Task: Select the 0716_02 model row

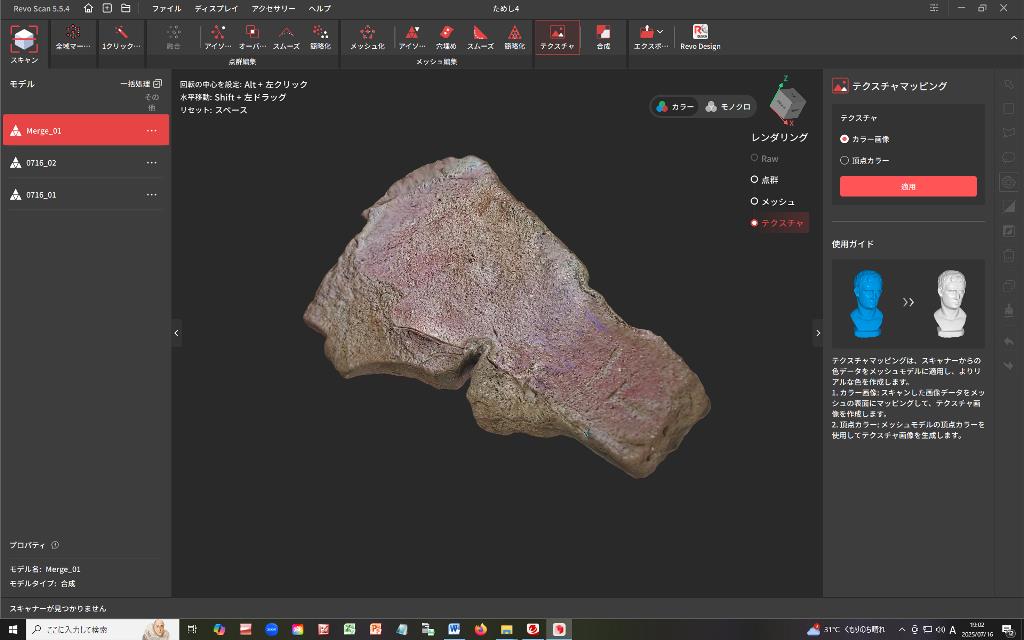Action: pyautogui.click(x=86, y=163)
